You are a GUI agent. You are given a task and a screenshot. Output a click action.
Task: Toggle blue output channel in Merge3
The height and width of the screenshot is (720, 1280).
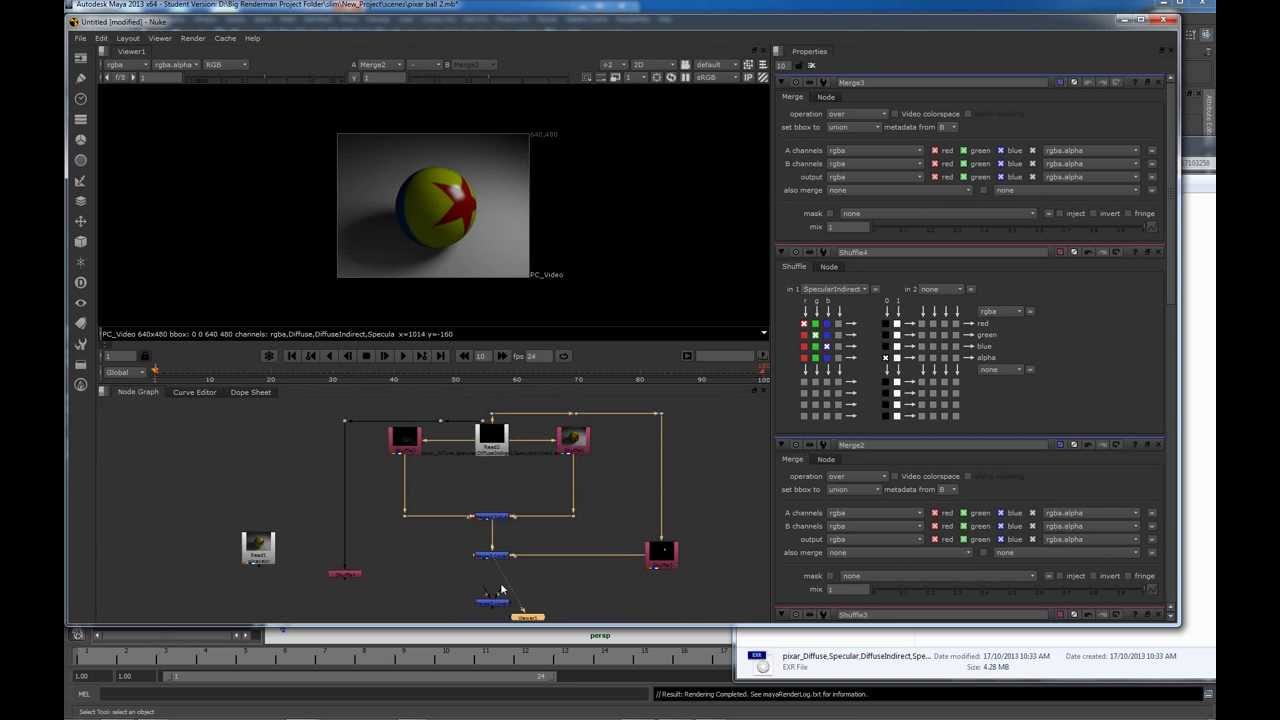[1000, 177]
